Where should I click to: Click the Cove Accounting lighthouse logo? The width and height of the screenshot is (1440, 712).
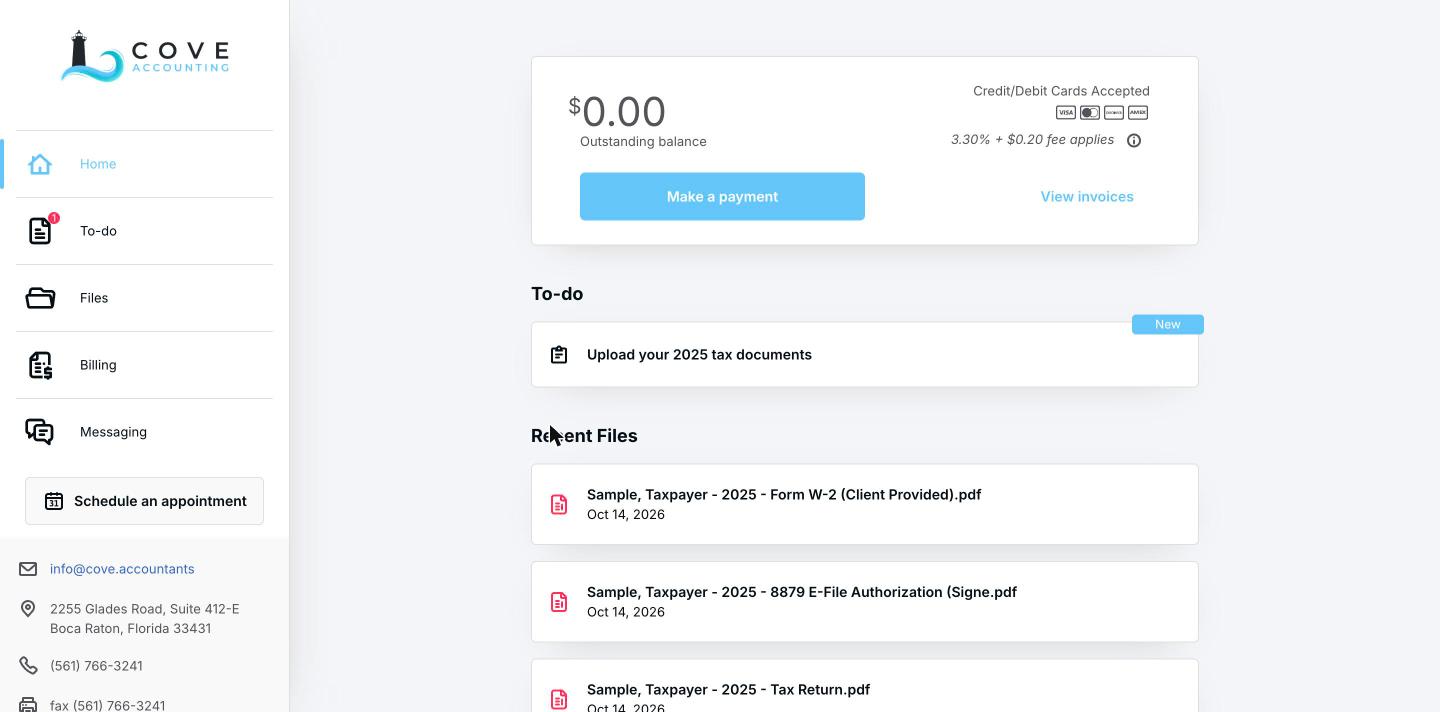click(x=145, y=56)
